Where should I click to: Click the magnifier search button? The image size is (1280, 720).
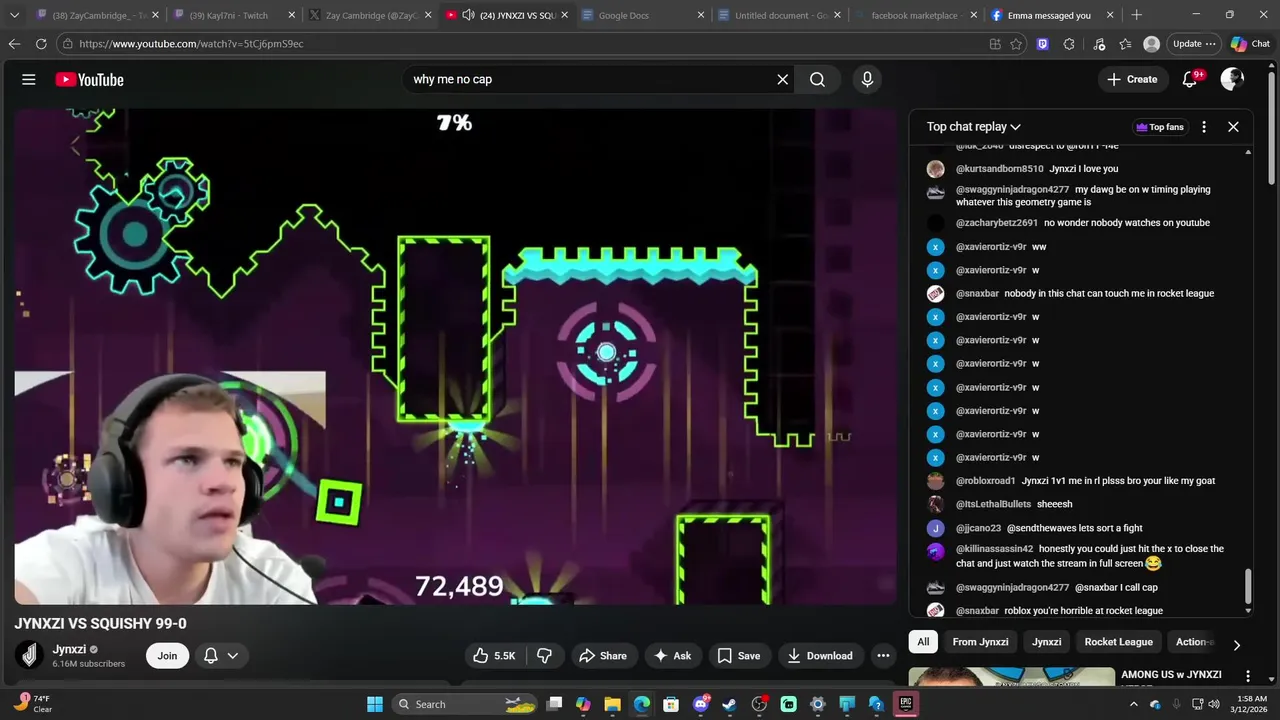coord(817,79)
